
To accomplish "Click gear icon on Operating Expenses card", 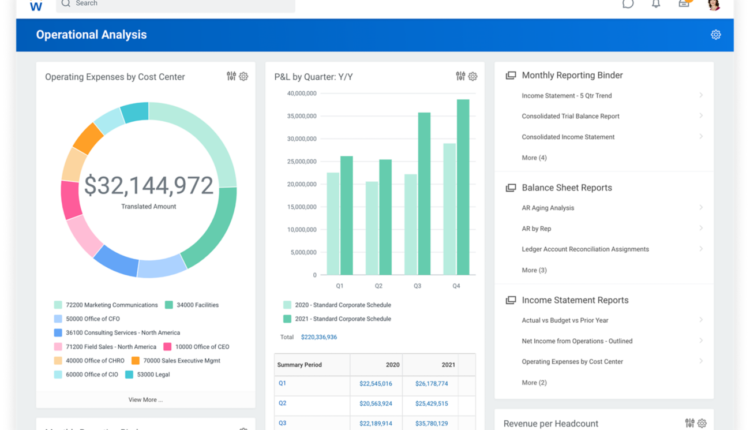I will coord(243,77).
